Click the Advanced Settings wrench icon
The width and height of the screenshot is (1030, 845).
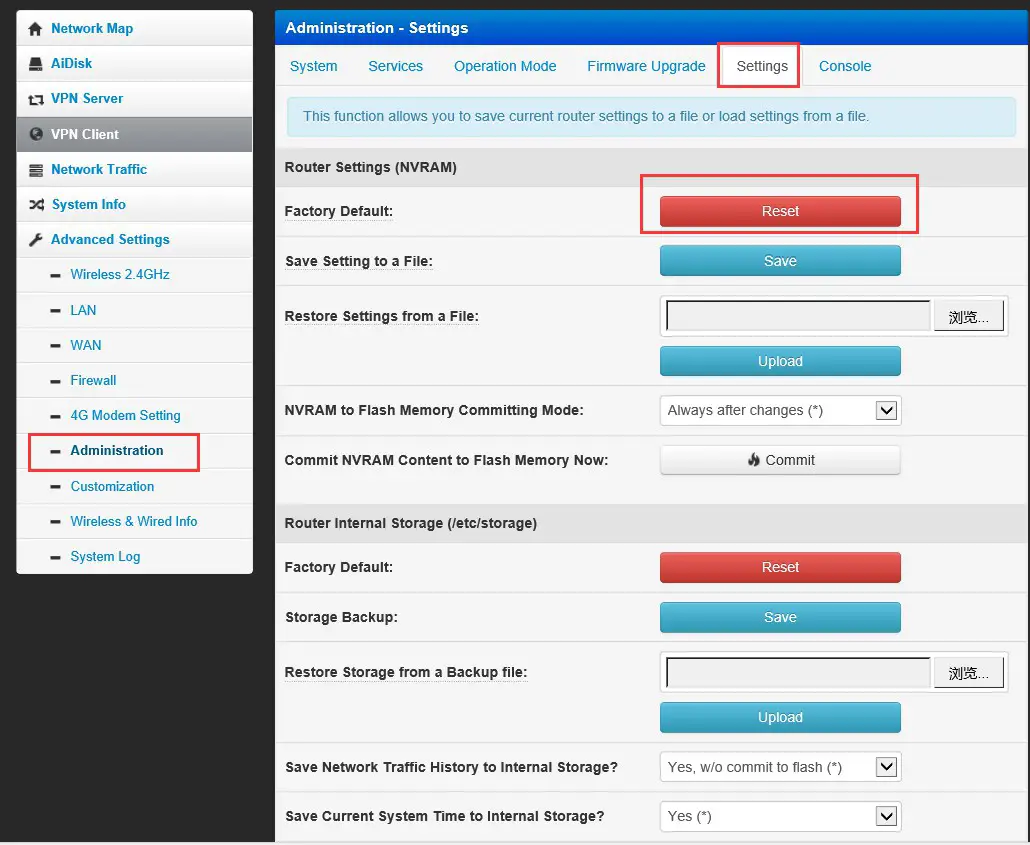[x=35, y=240]
